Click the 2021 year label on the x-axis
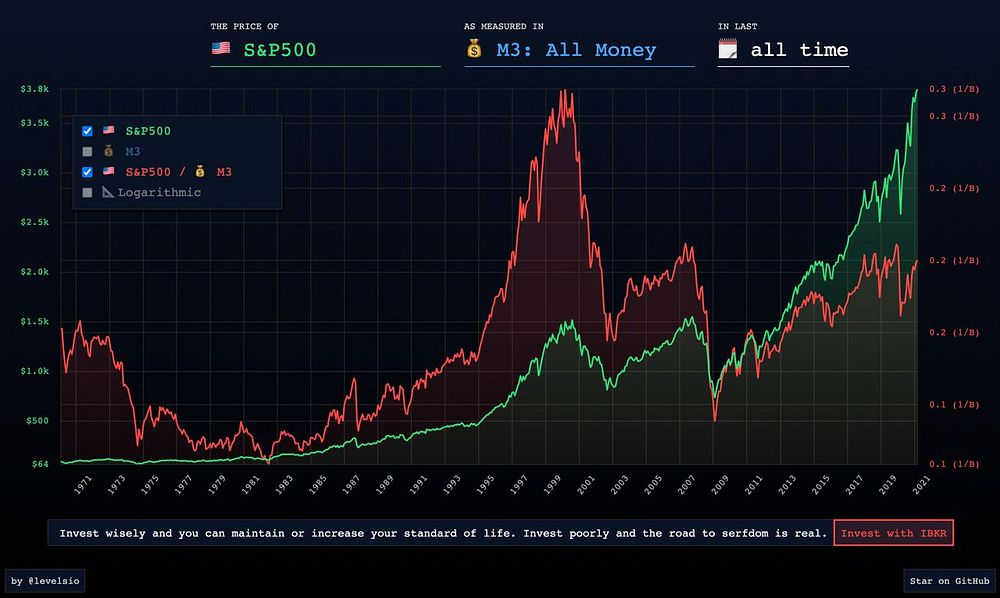 point(921,485)
